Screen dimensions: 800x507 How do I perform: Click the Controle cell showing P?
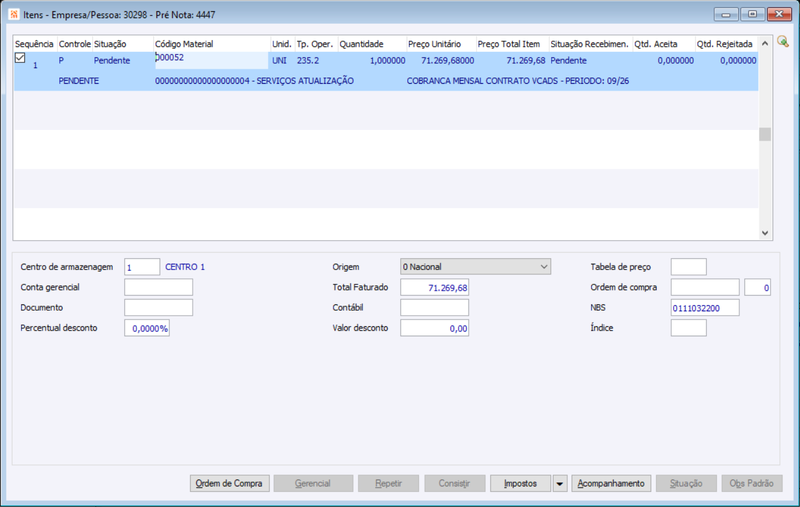coord(61,60)
